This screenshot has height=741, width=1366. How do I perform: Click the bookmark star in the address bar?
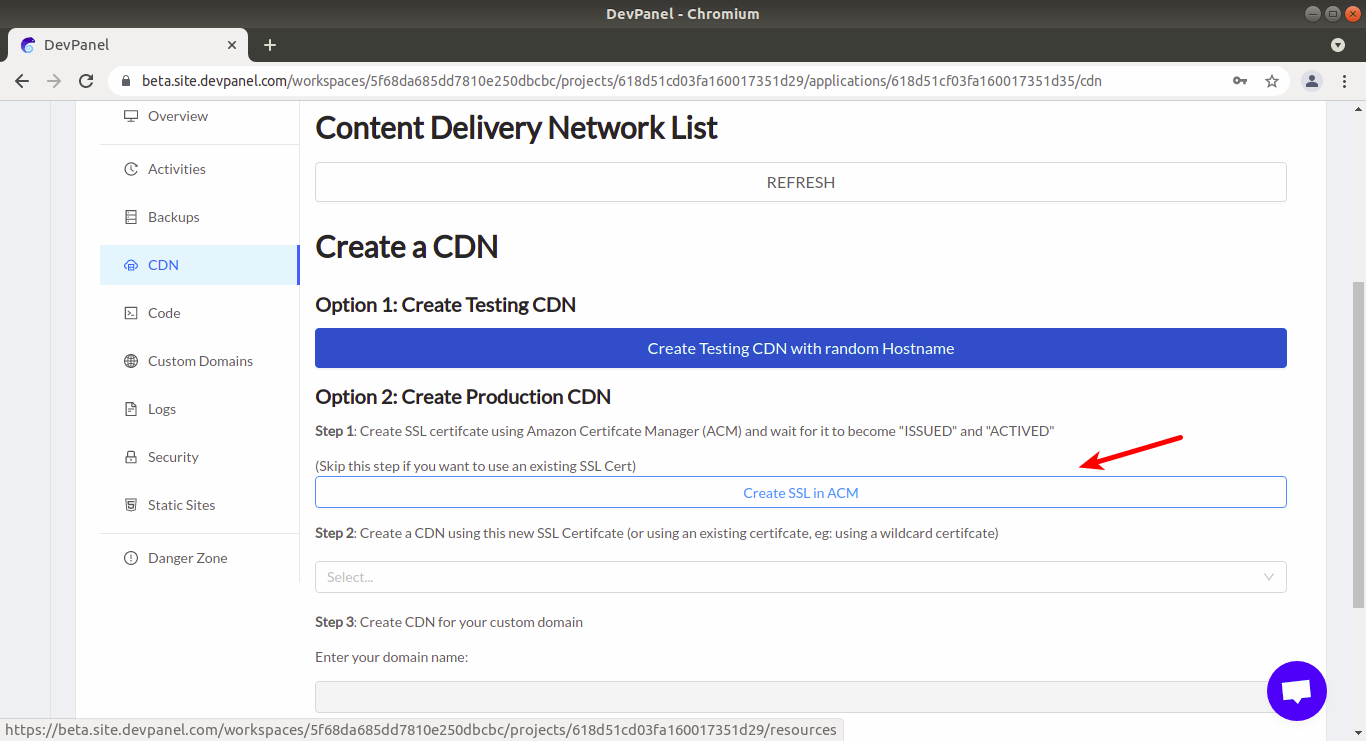click(1271, 80)
